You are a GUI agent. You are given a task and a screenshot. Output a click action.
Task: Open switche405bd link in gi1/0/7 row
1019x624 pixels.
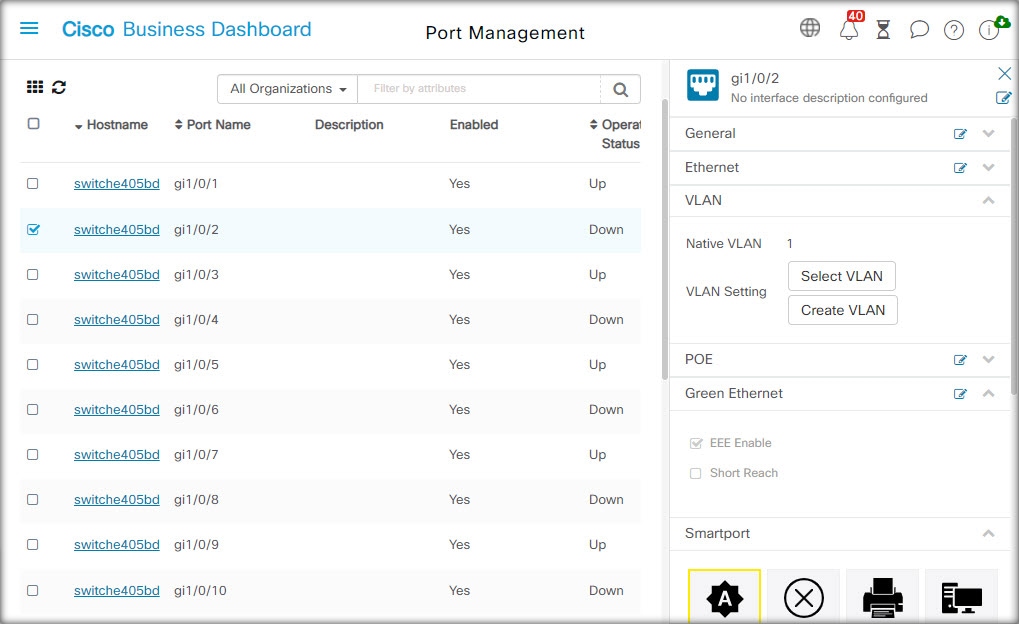[117, 455]
